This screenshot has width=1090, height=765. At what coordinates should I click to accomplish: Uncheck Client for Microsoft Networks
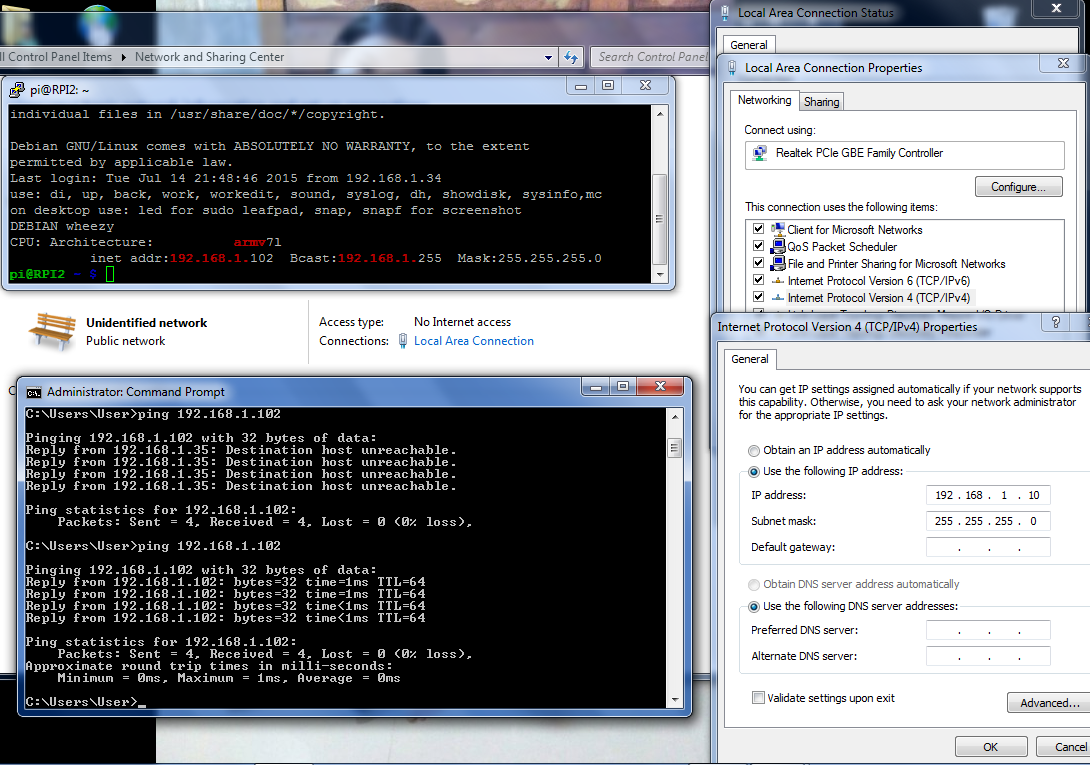point(758,230)
